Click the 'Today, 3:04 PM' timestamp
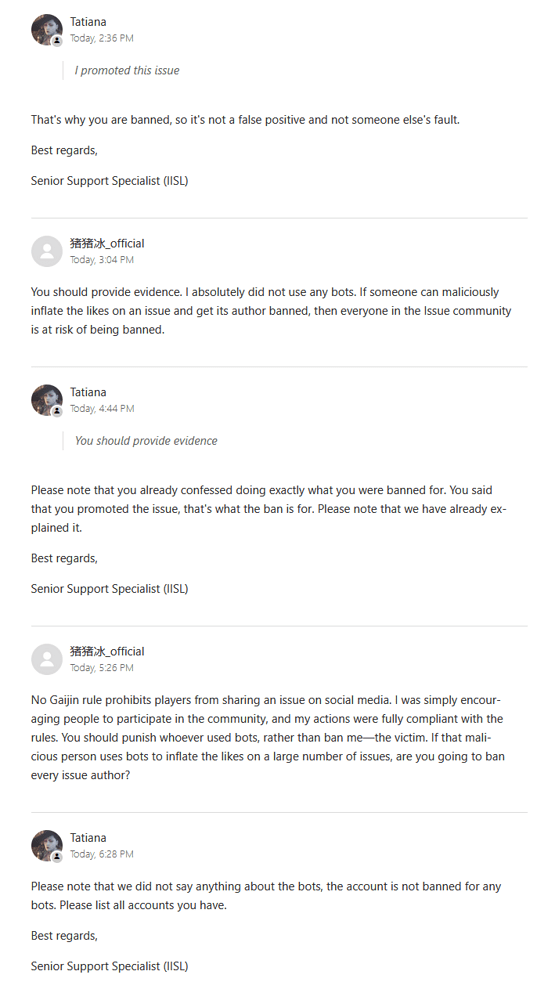Viewport: 555px width, 1000px height. click(101, 260)
